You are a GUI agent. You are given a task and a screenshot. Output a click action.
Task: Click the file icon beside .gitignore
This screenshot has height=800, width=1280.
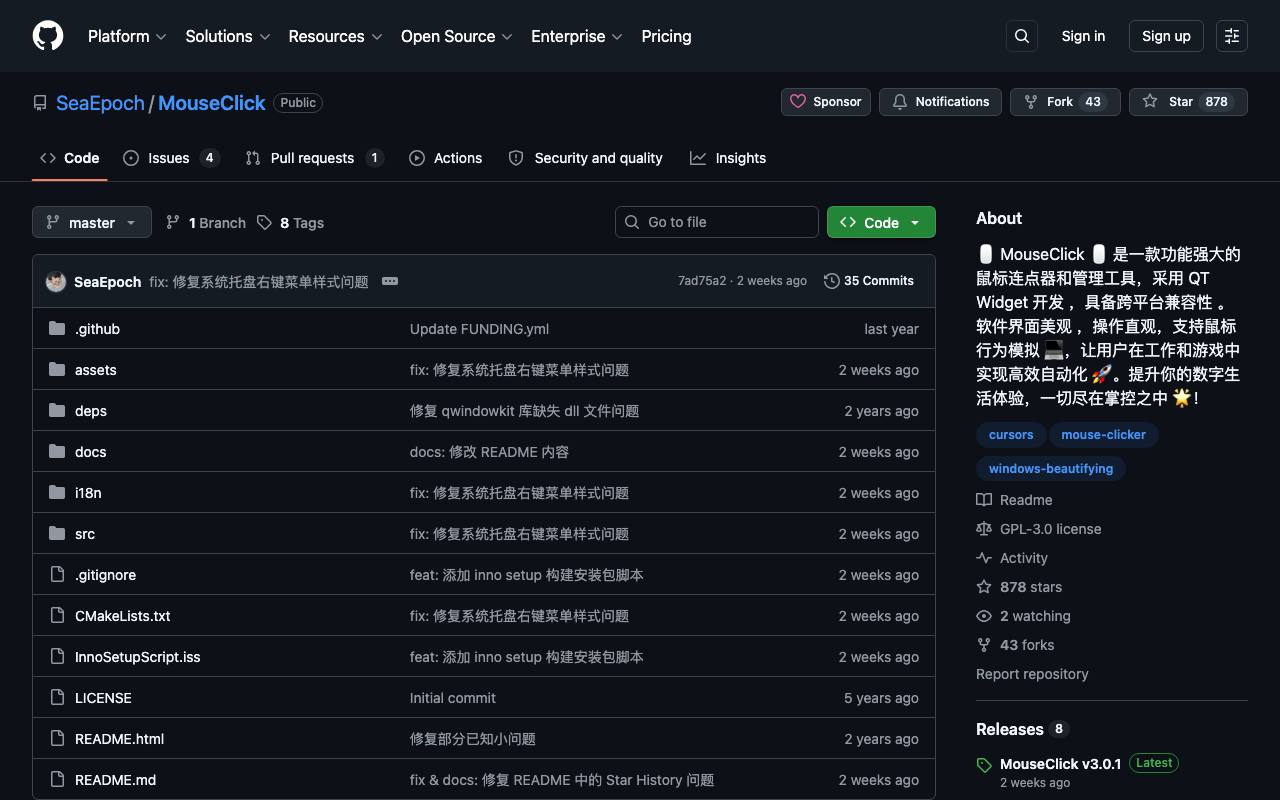[57, 575]
